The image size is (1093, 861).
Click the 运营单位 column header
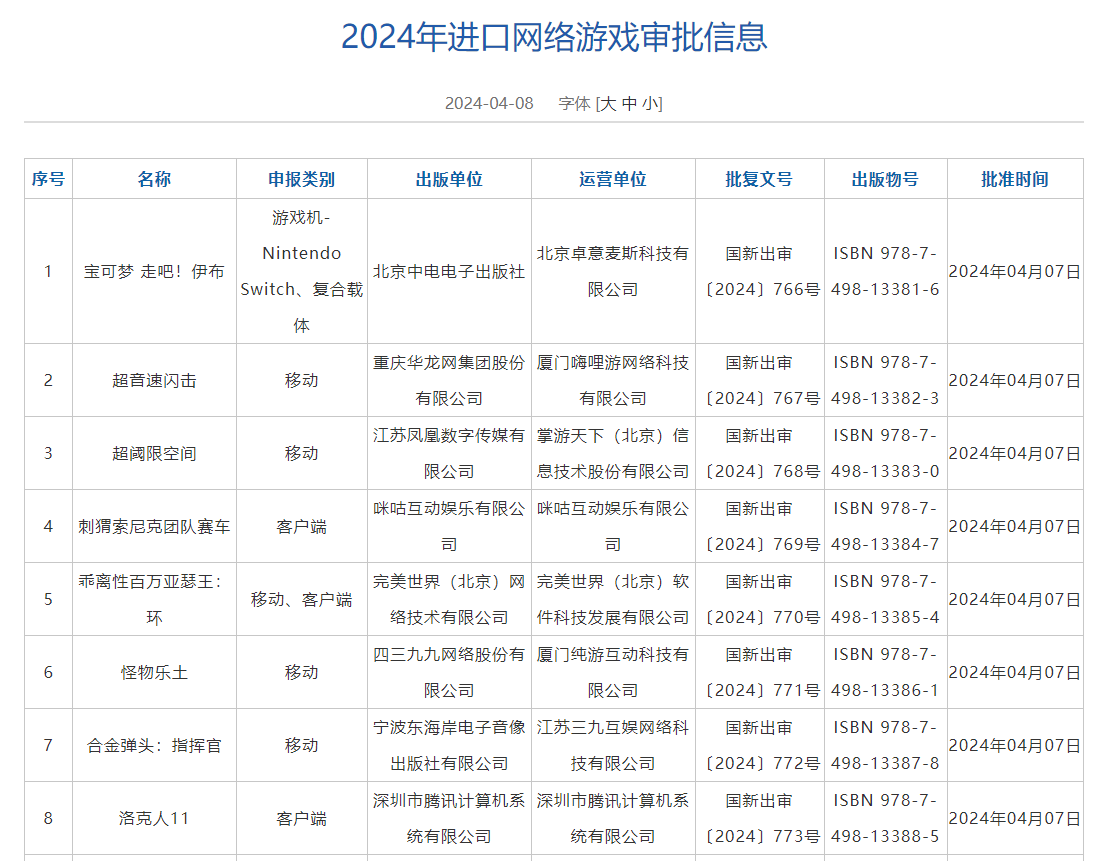613,179
